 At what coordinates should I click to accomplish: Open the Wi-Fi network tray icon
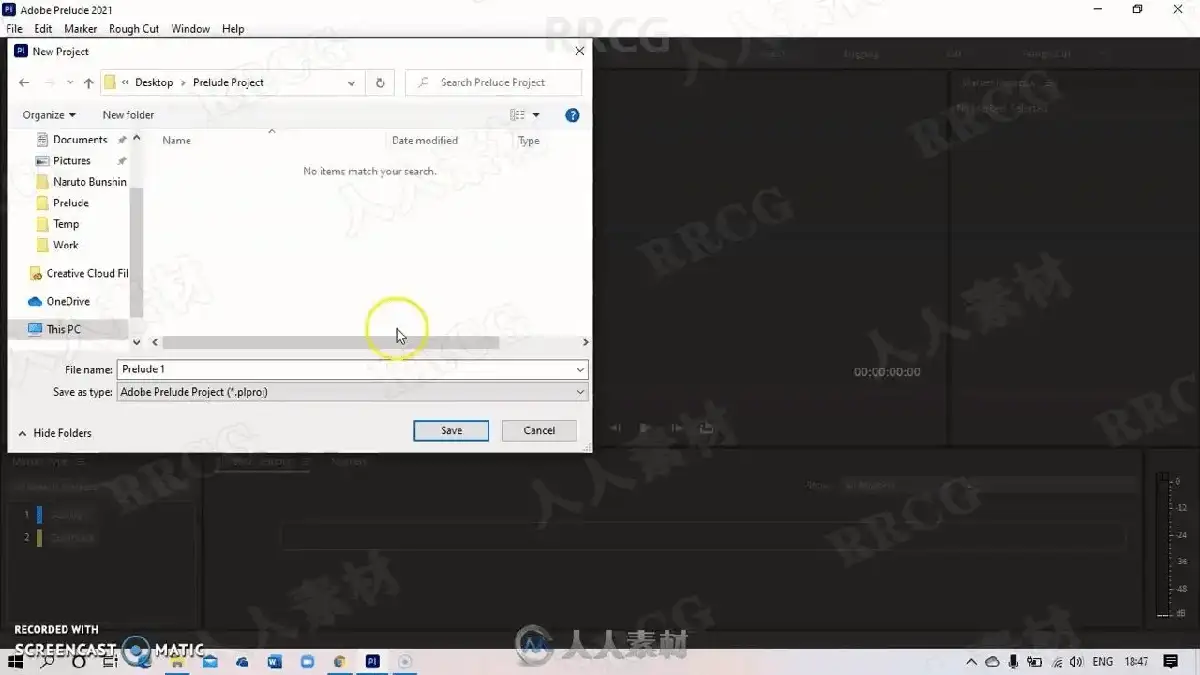pos(1056,662)
